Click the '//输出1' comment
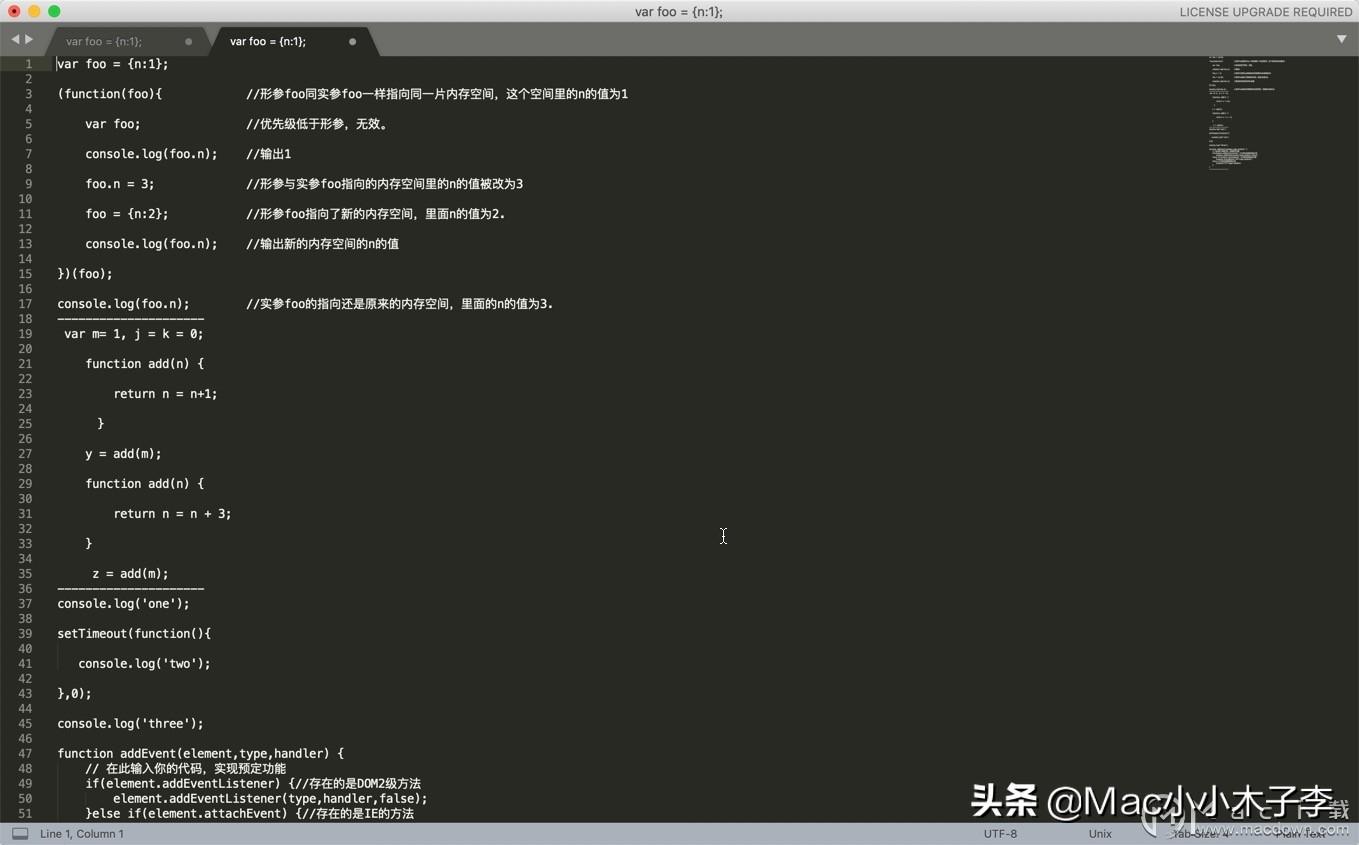Image resolution: width=1359 pixels, height=845 pixels. [269, 154]
